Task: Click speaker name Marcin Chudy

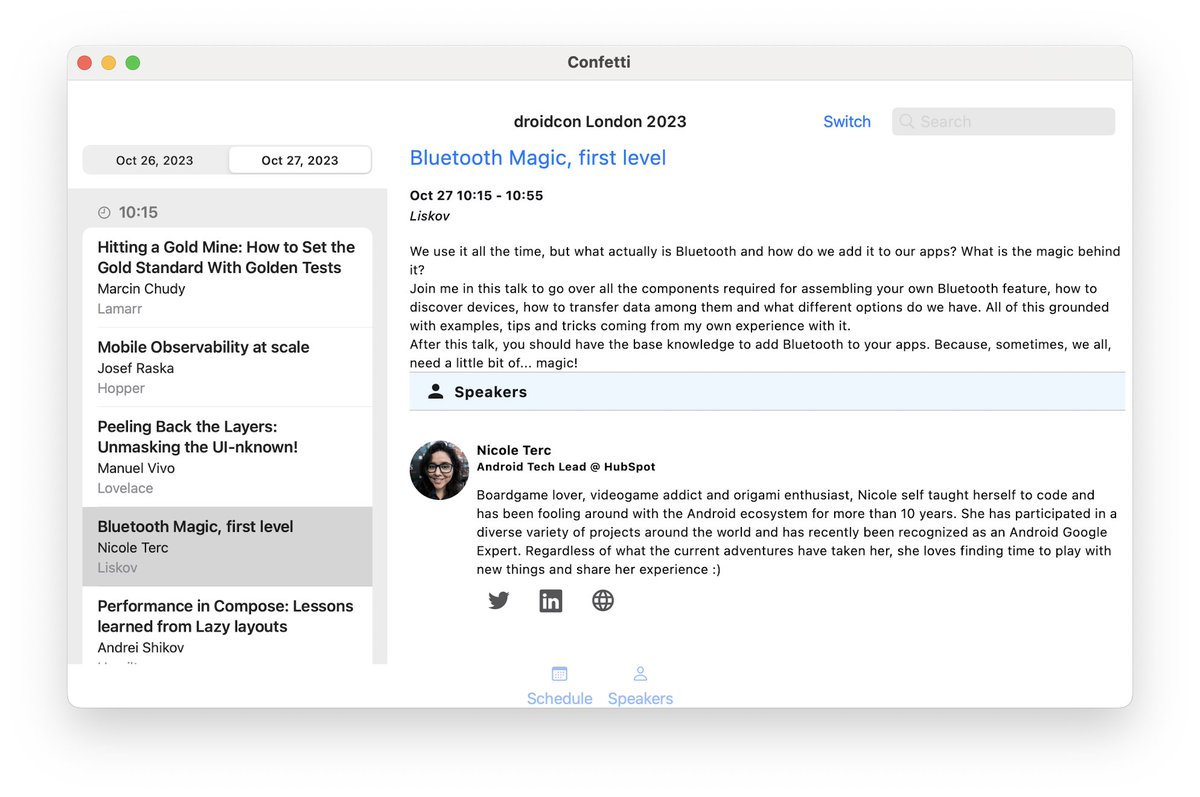Action: [x=141, y=289]
